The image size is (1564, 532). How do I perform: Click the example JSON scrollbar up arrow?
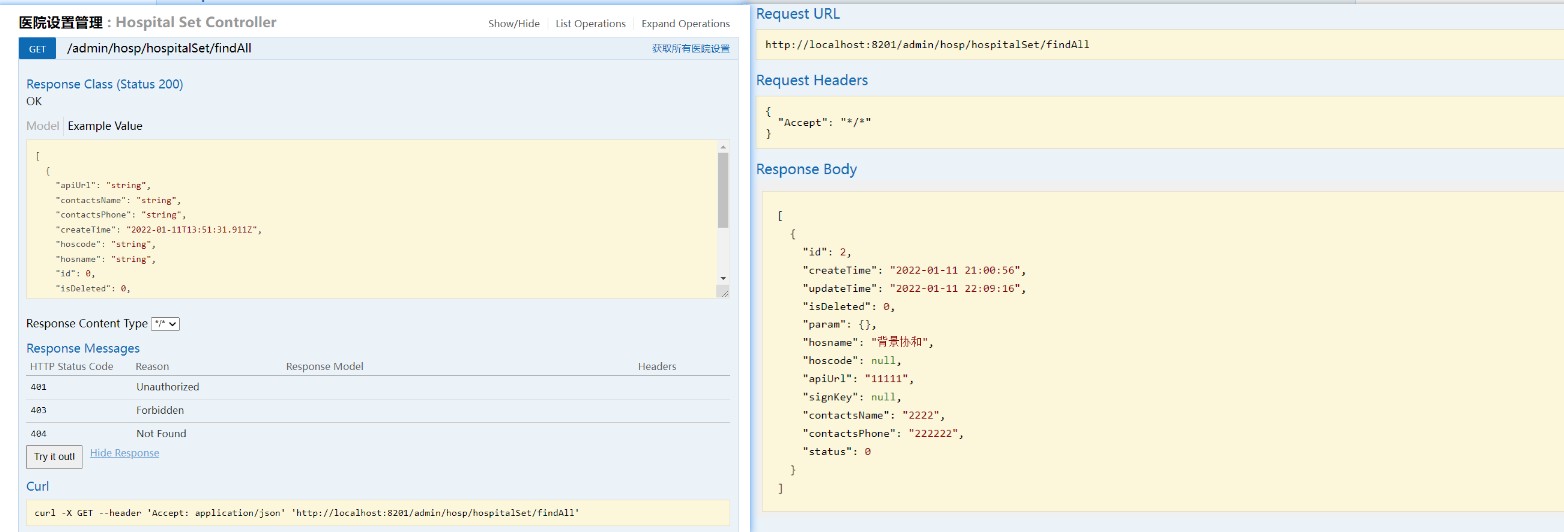(723, 148)
